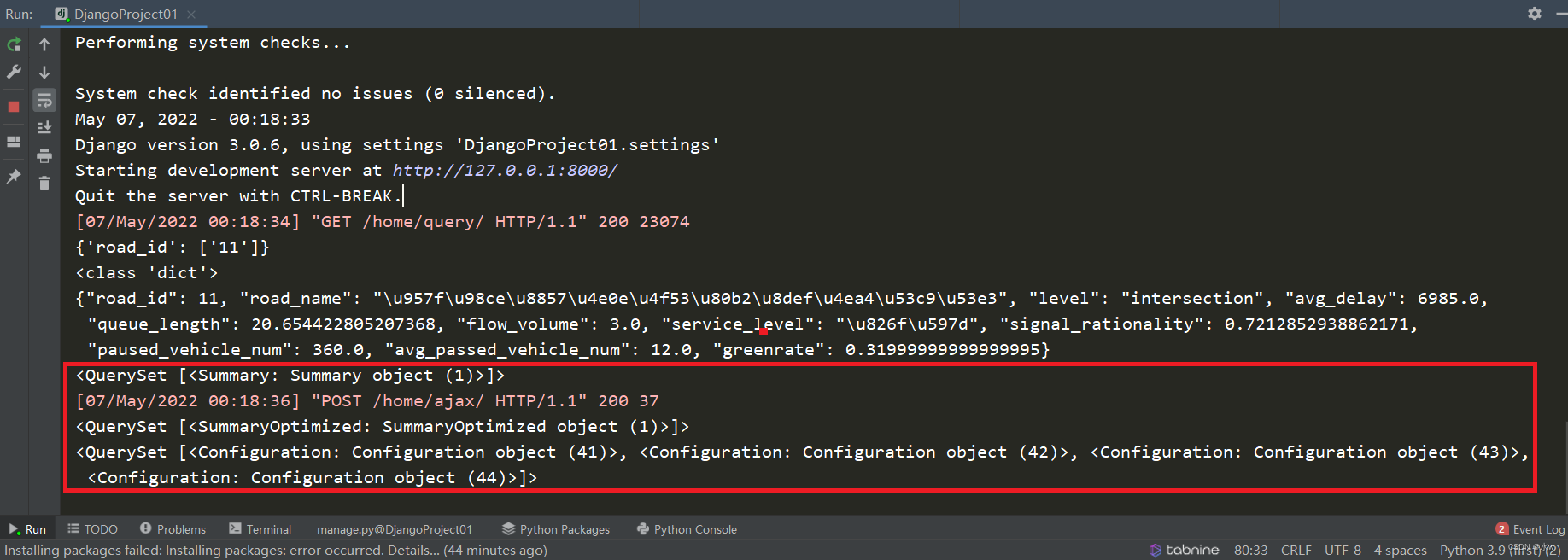Click the Configuration object (41) QuerySet line

[x=801, y=452]
